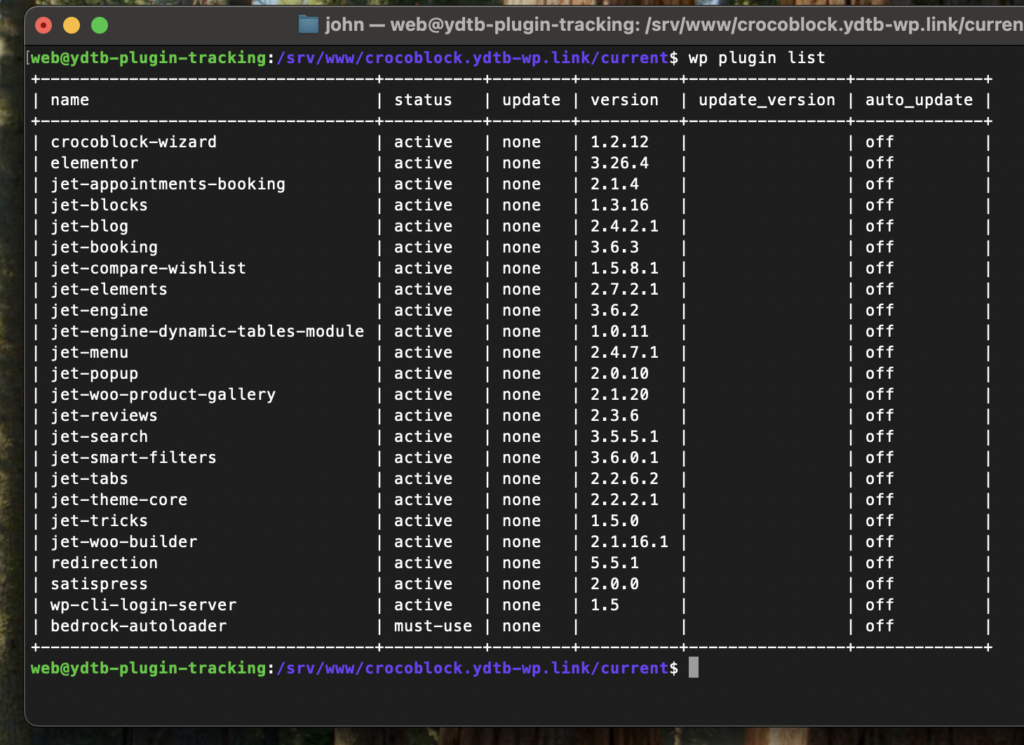
Task: Select the redirection plugin name
Action: point(104,563)
